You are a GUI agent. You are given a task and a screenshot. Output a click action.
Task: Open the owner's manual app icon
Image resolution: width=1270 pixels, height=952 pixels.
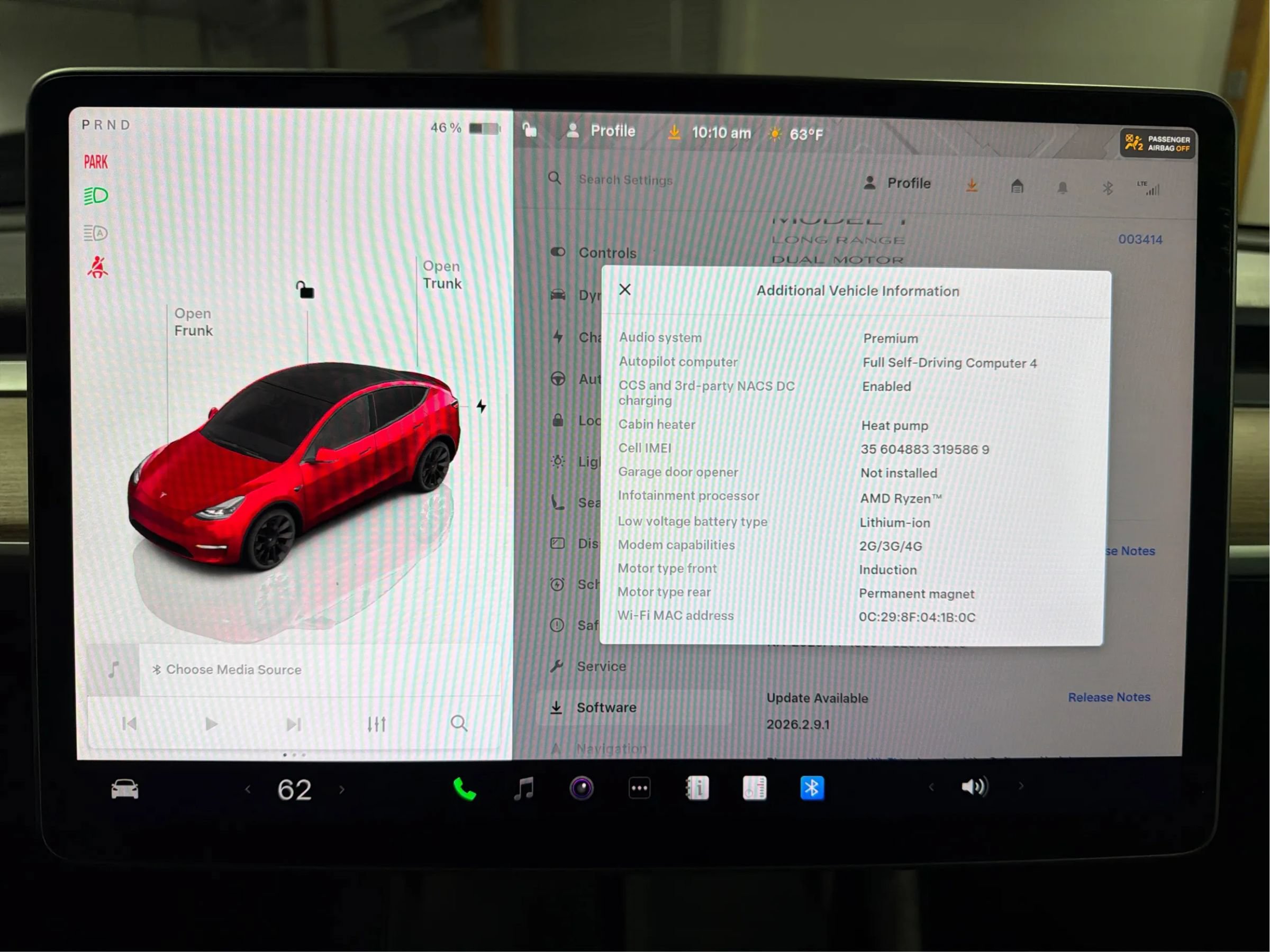point(697,788)
